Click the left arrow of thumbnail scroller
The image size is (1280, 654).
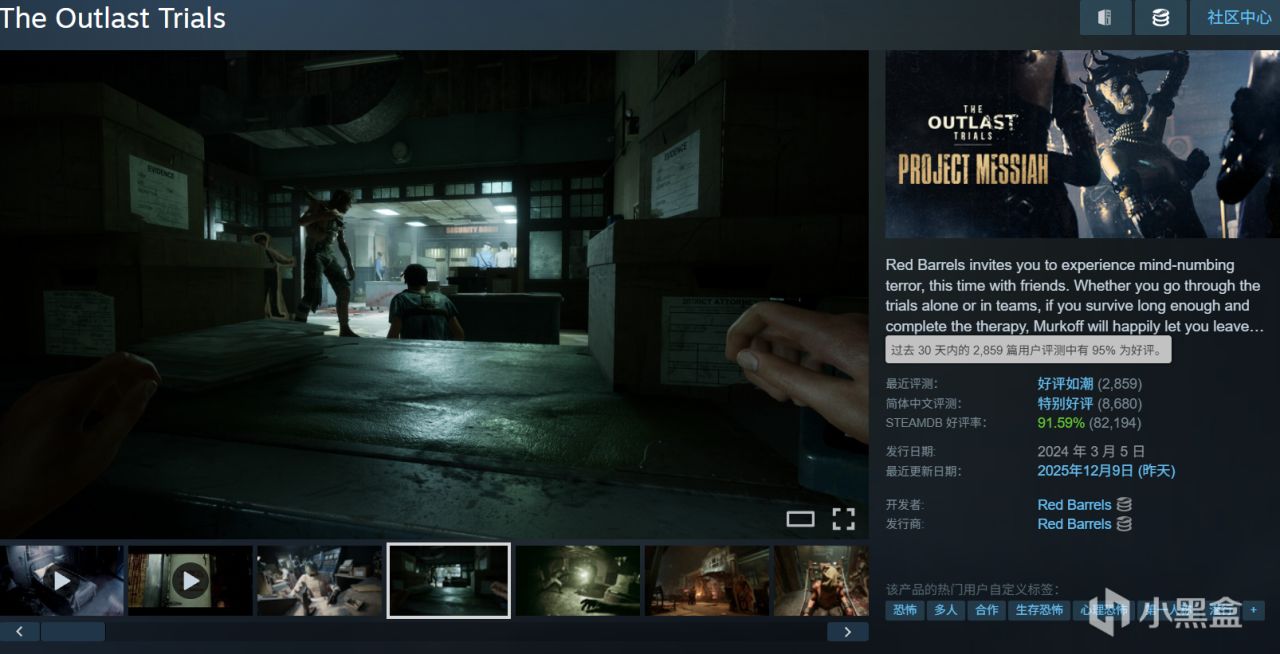coord(19,631)
